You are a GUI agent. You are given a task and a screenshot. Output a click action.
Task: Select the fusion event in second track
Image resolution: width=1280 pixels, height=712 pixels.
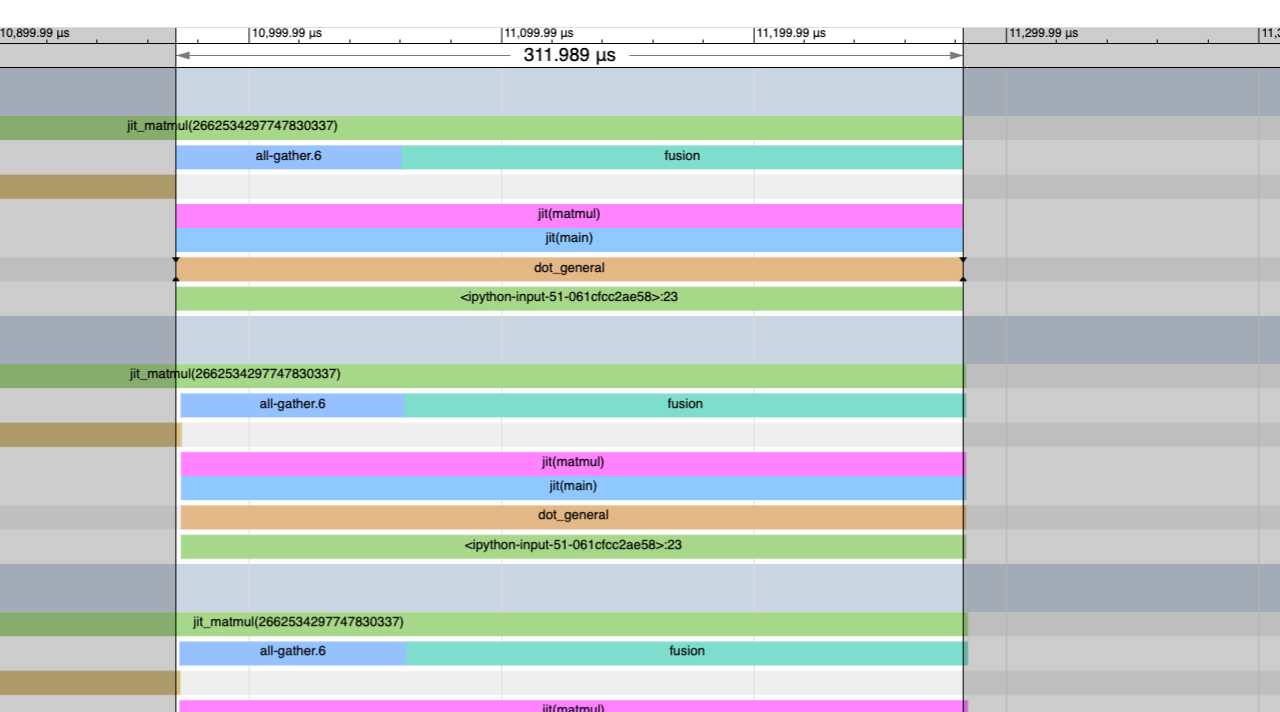pos(685,404)
